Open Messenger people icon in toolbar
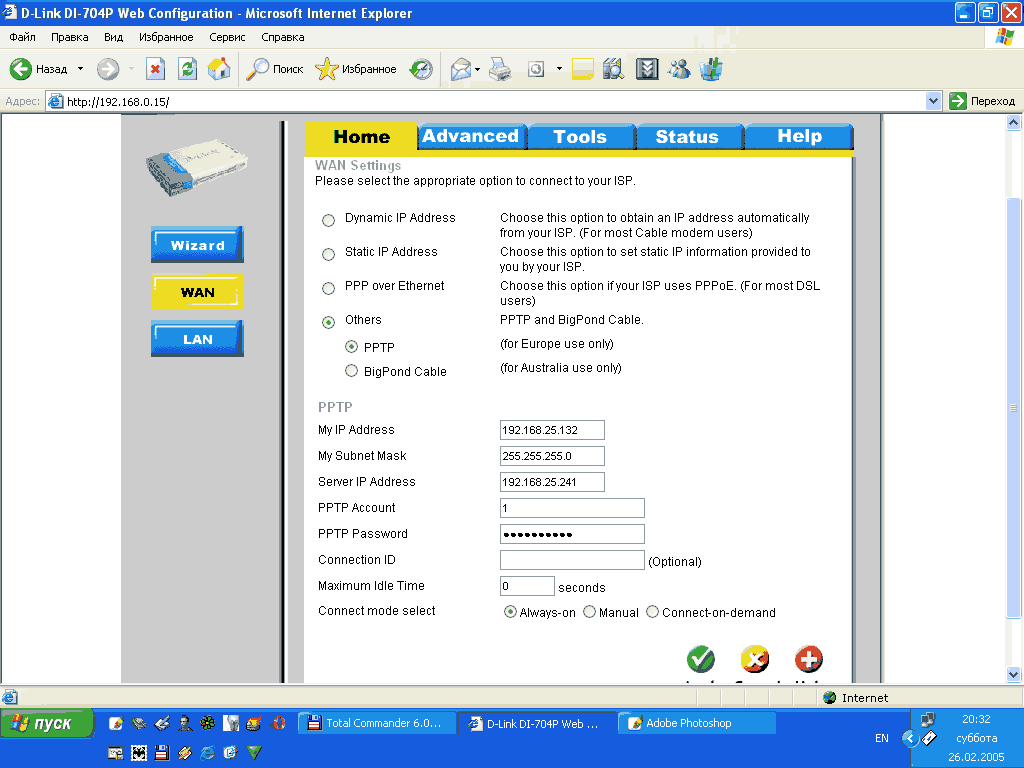 coord(679,69)
